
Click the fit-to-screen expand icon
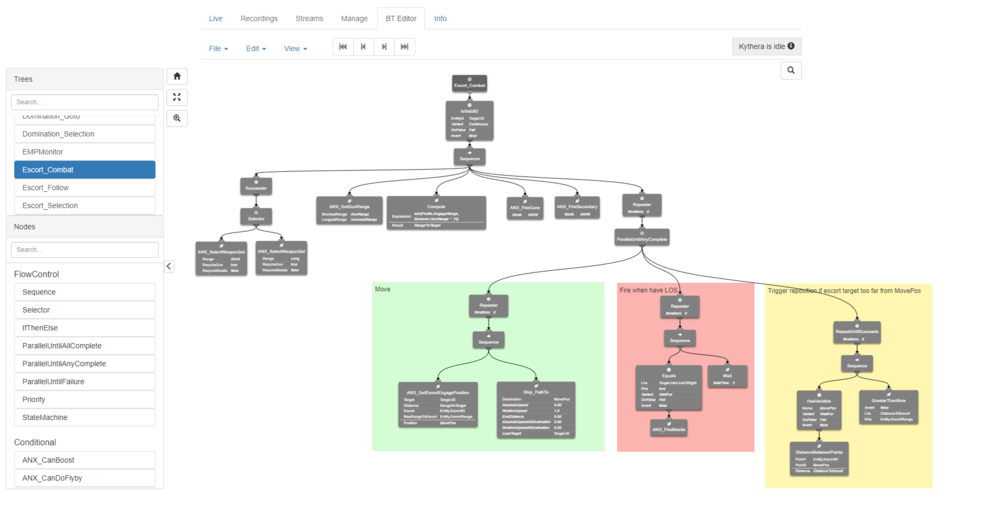(177, 97)
